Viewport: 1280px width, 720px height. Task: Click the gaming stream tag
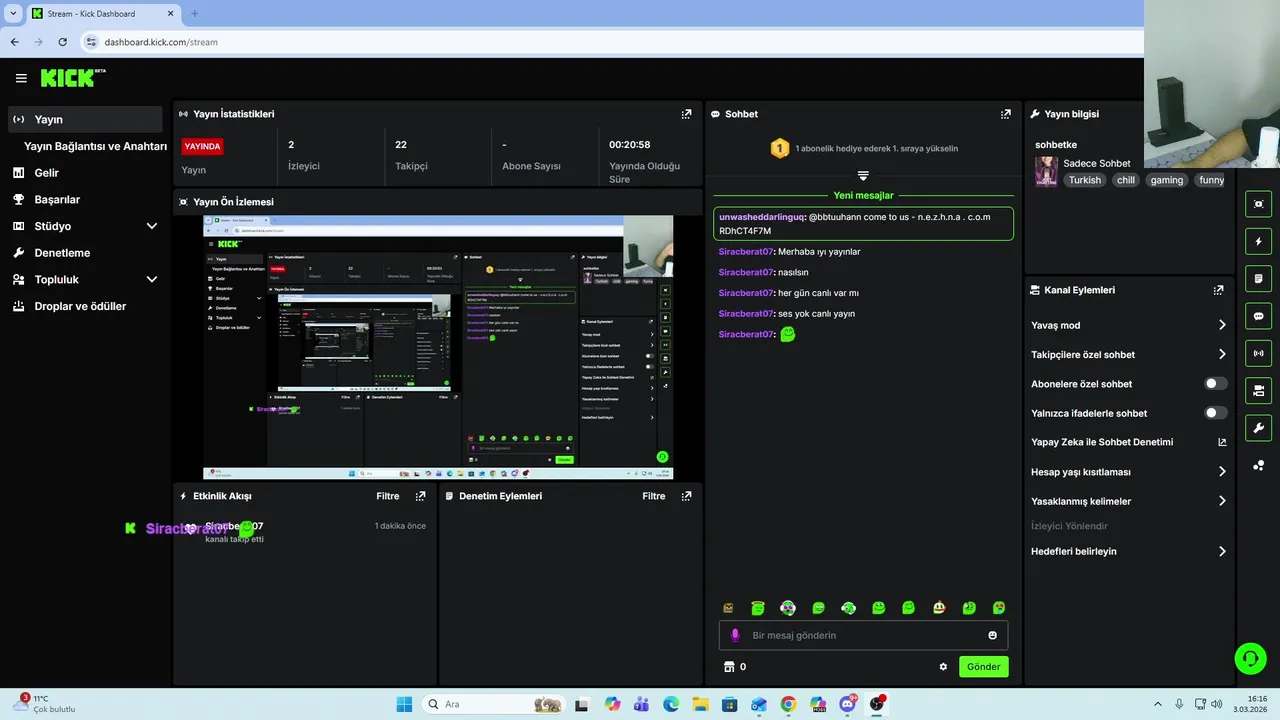tap(1166, 180)
